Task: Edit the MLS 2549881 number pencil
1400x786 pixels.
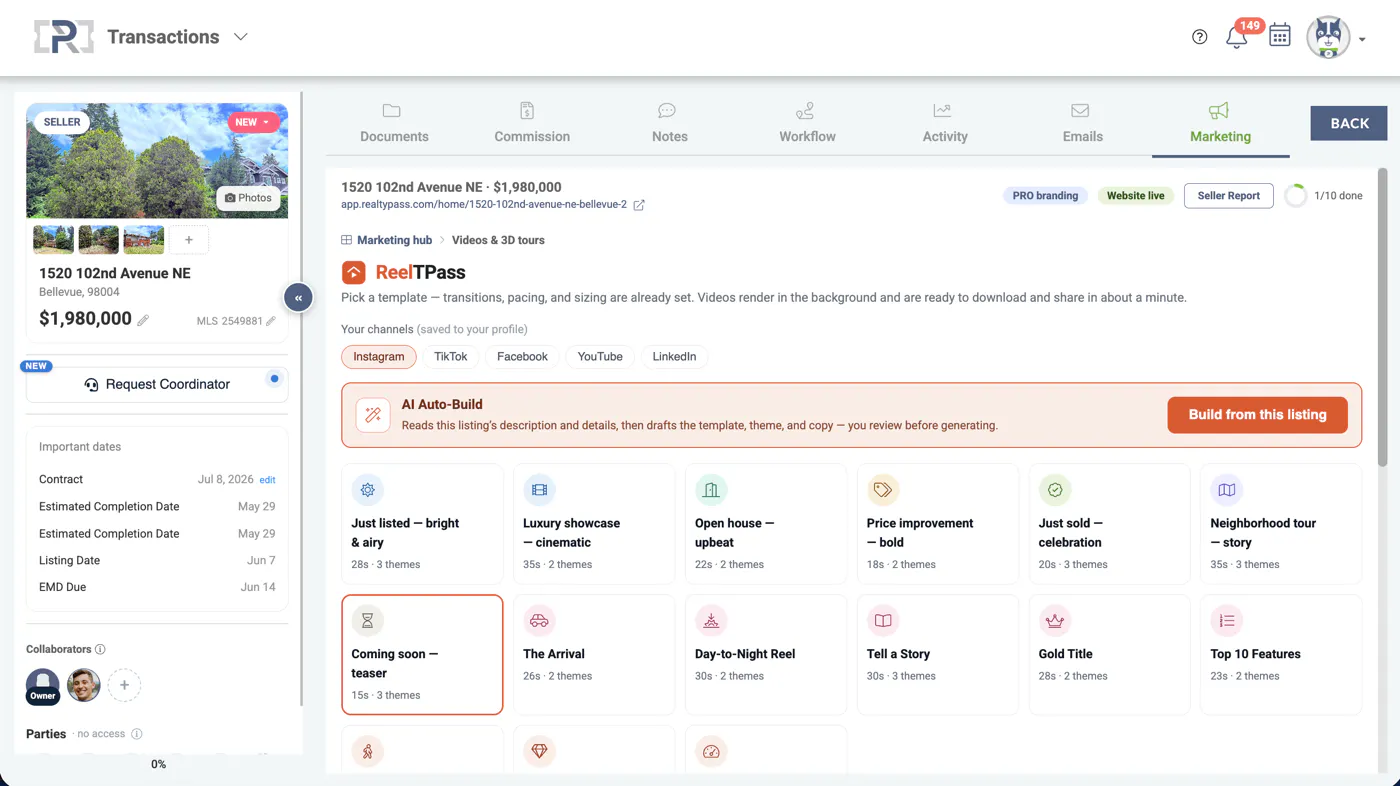Action: [271, 321]
